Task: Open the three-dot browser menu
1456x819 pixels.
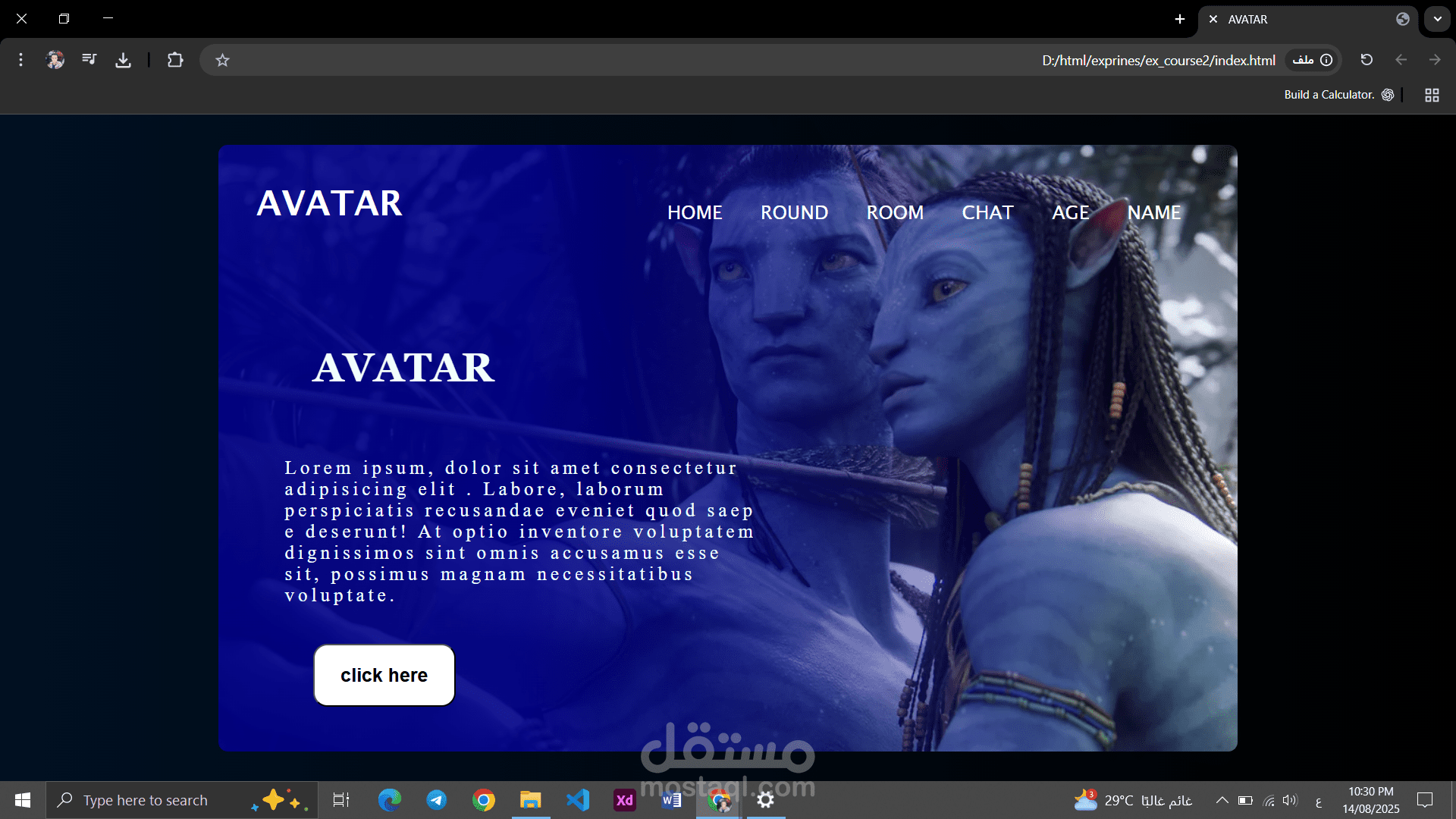Action: [20, 59]
